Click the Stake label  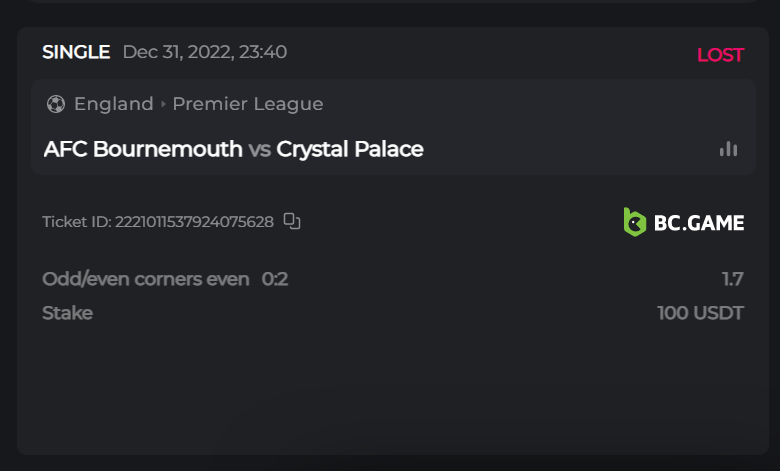click(x=67, y=313)
